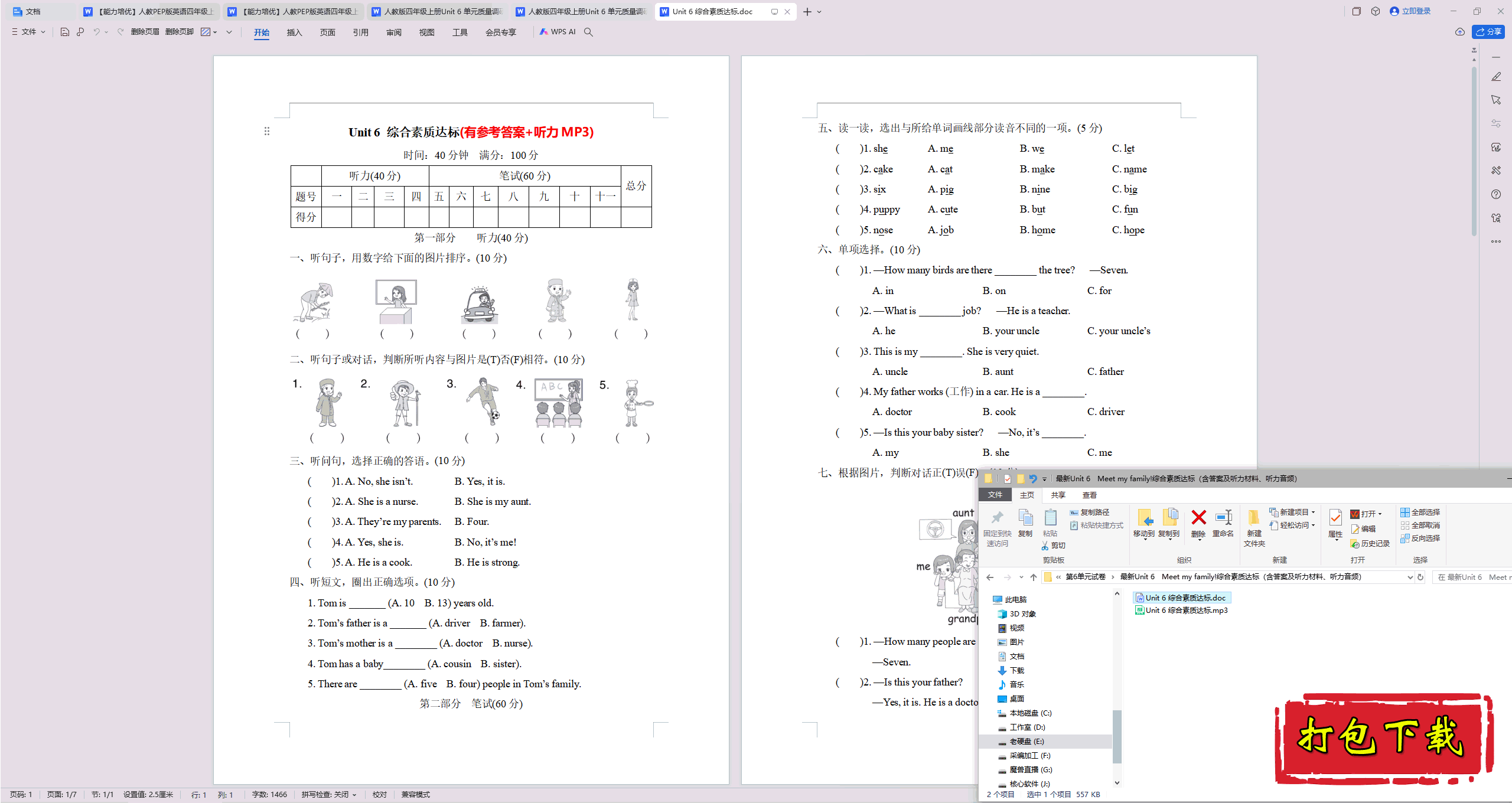Expand Explorer address bar history dropdown
The image size is (1512, 803).
(1410, 577)
